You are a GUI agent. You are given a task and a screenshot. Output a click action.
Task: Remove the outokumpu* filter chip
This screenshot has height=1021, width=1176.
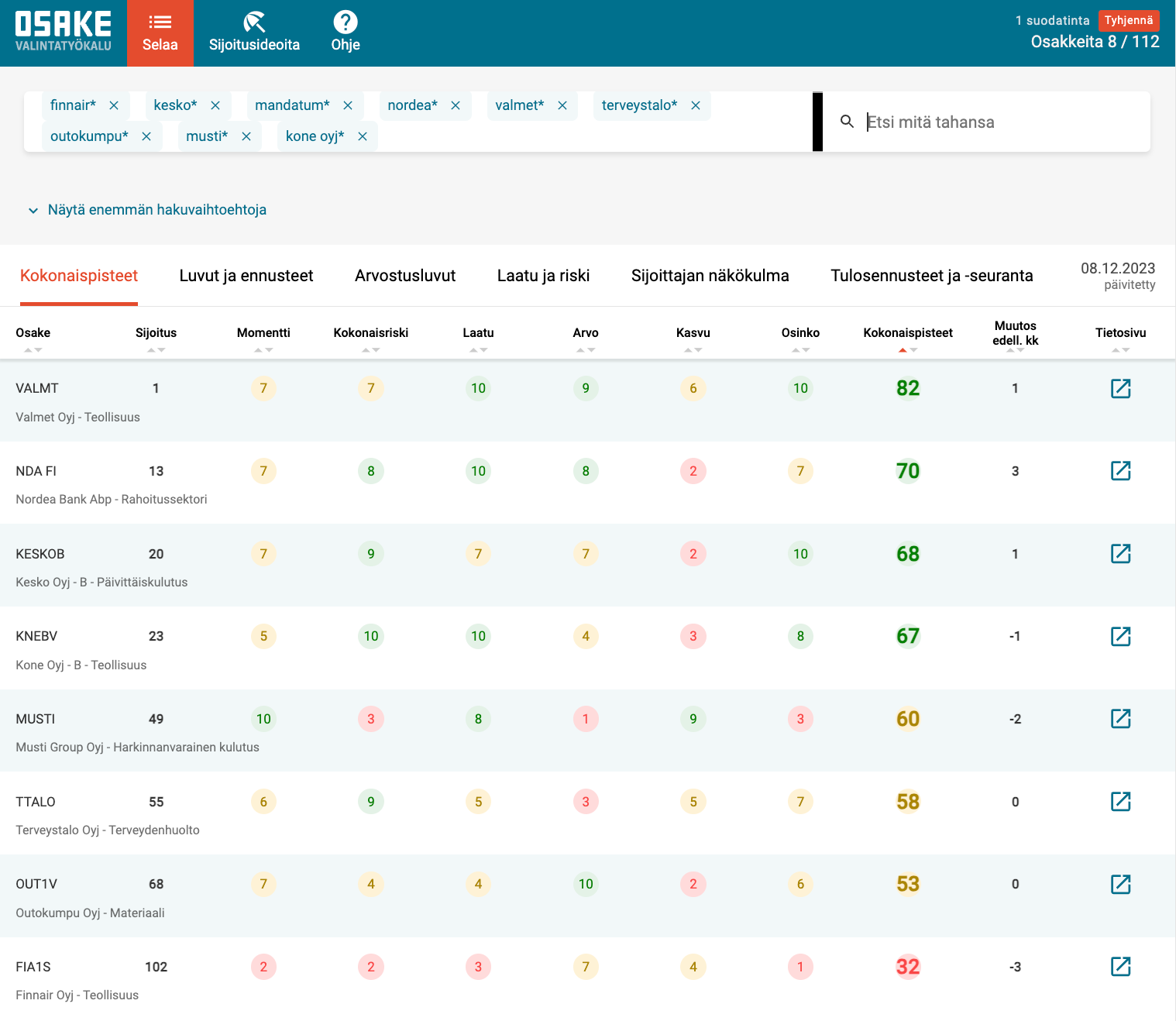[146, 136]
